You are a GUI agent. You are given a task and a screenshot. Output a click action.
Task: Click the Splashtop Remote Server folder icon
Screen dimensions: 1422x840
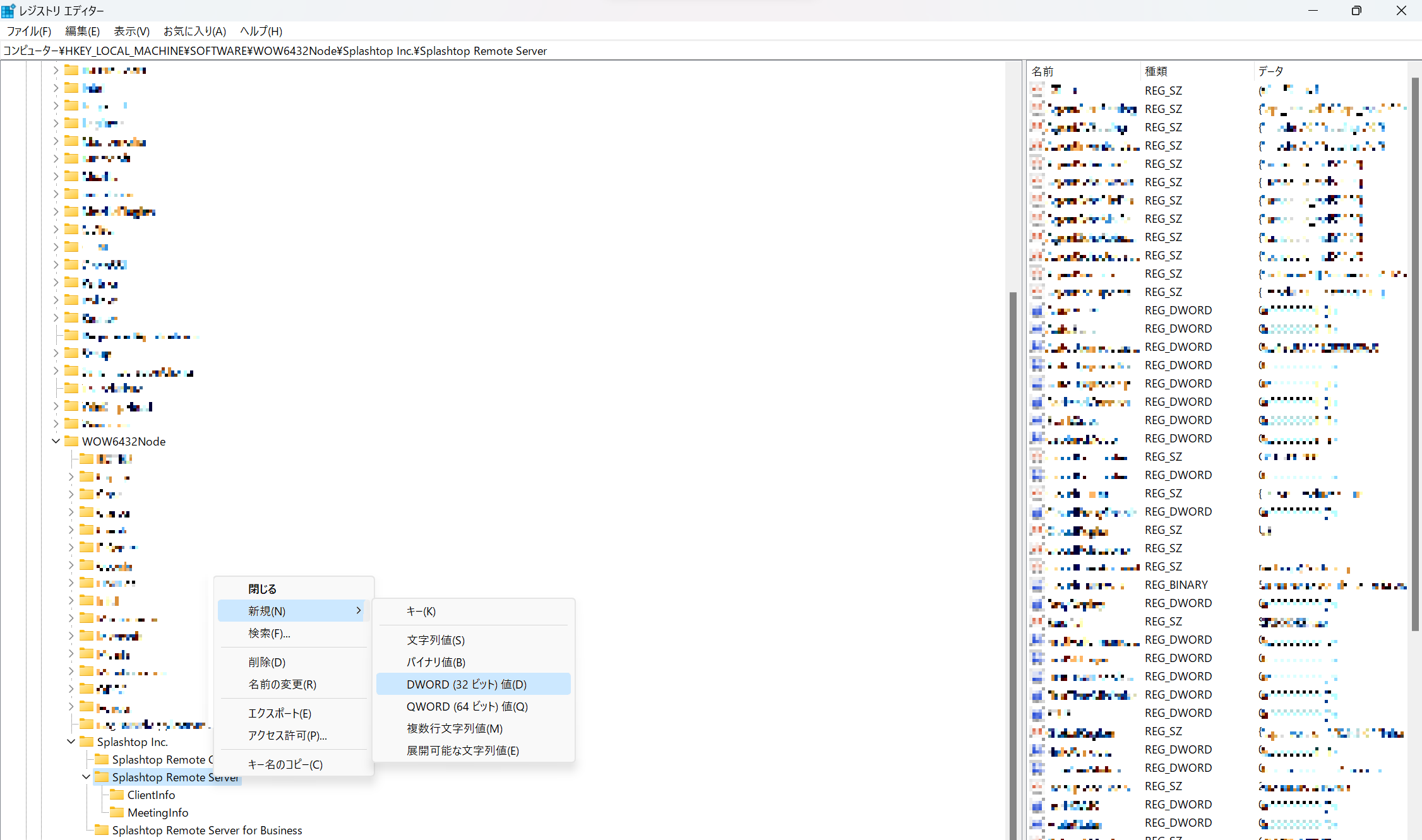(102, 776)
